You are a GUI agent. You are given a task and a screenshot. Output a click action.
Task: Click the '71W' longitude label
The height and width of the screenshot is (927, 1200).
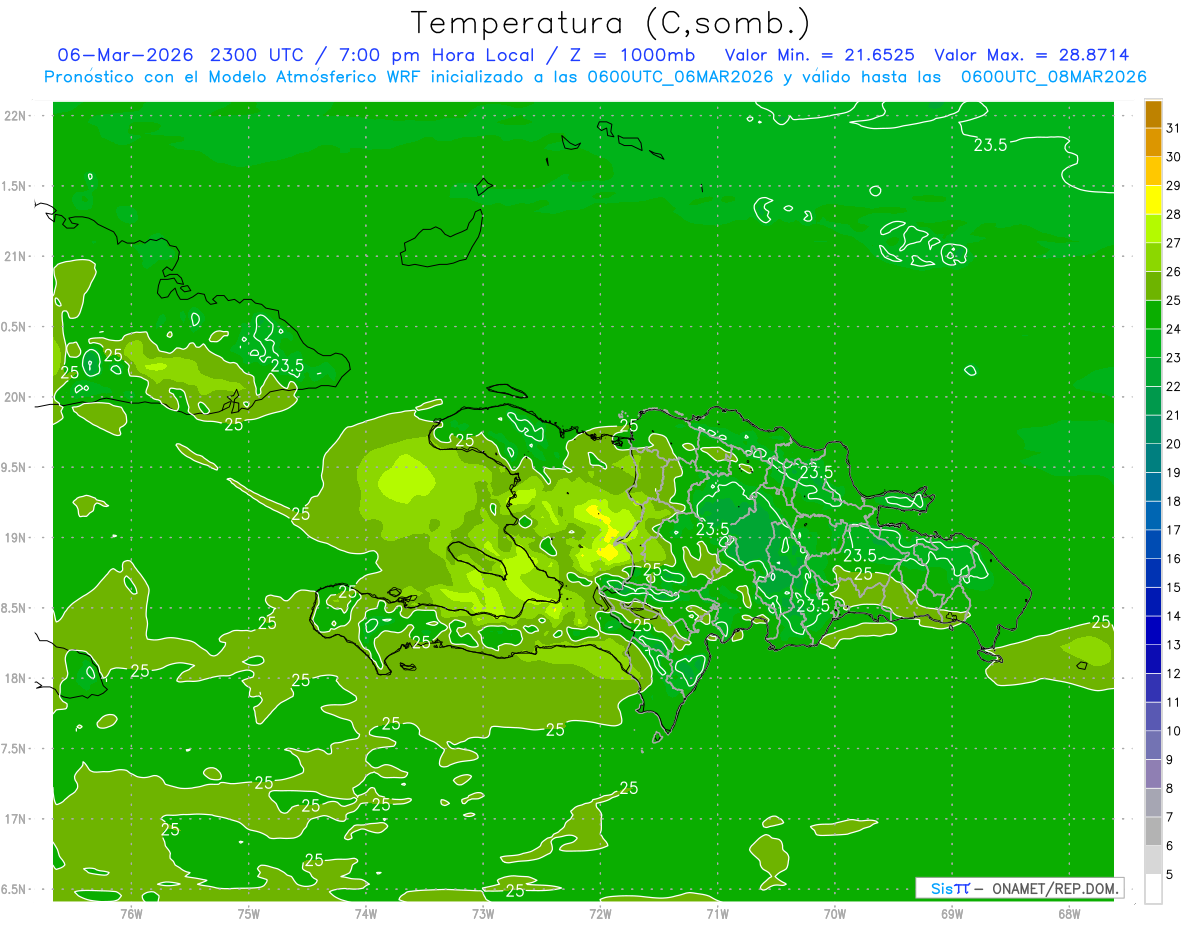717,913
